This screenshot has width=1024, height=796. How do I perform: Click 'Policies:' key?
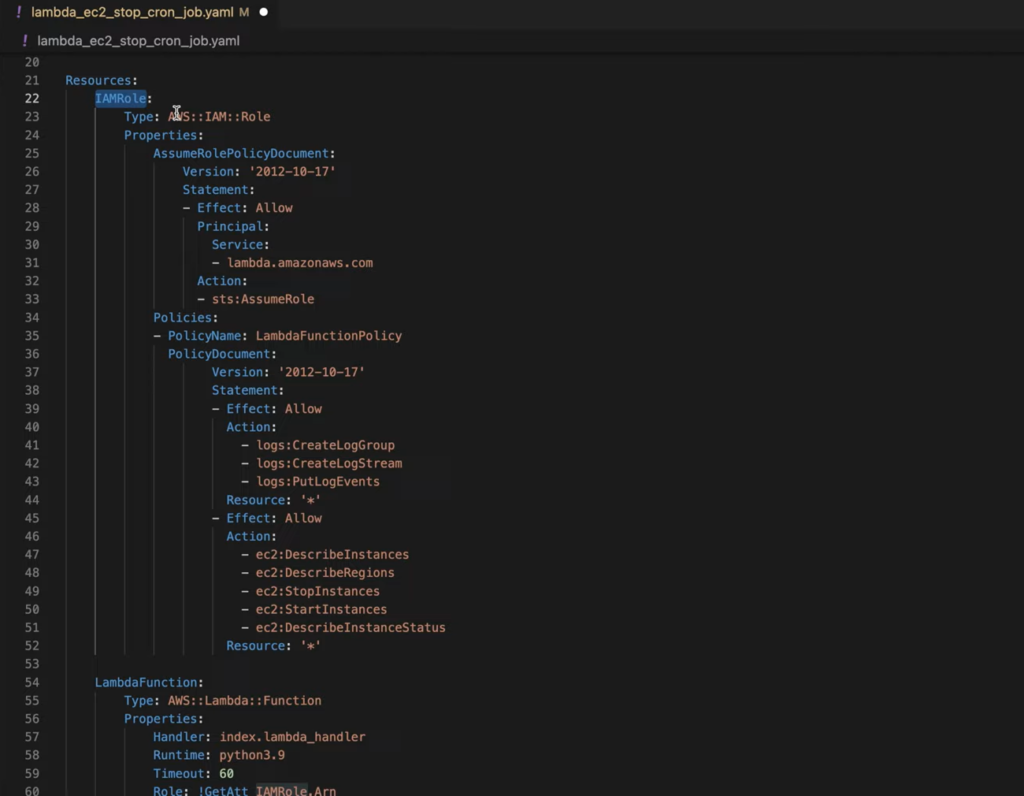coord(185,317)
